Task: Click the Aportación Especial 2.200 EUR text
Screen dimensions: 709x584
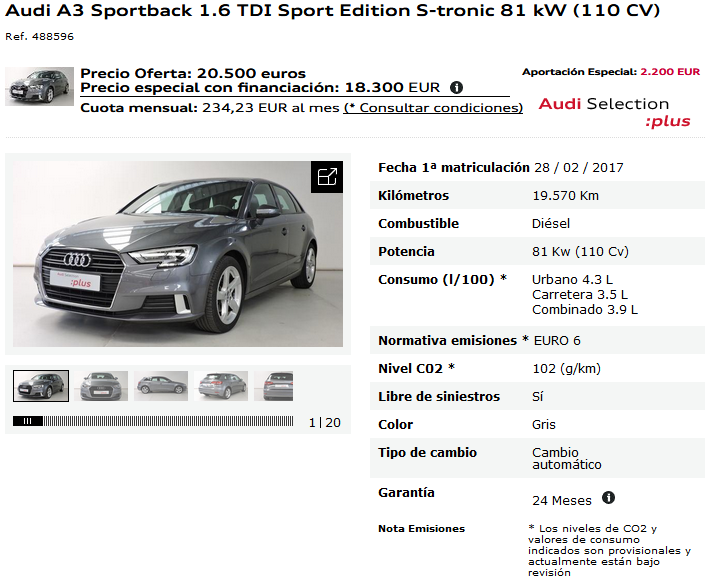Action: pyautogui.click(x=611, y=72)
